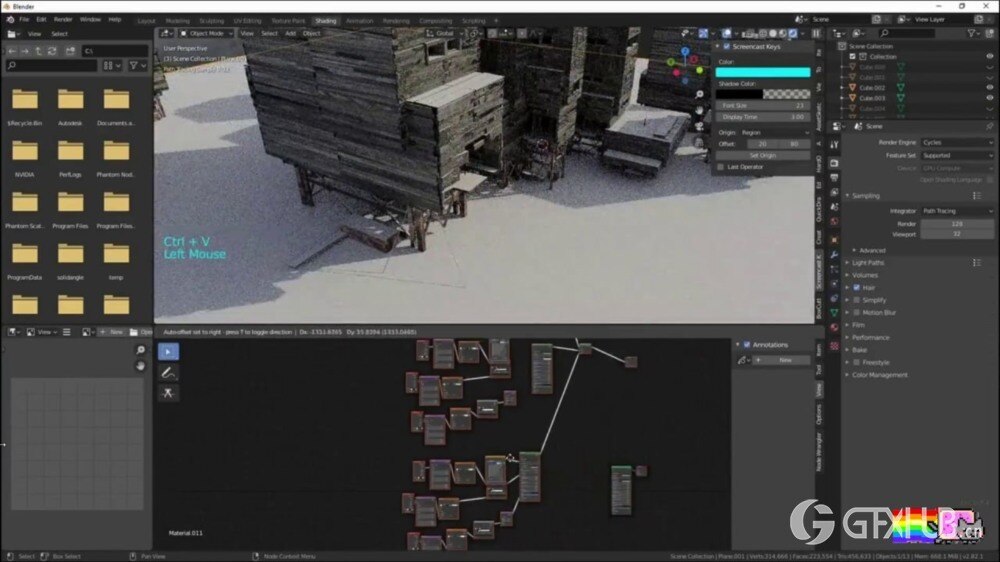Click the outliner filter funnel icon
Image resolution: width=1000 pixels, height=562 pixels.
(x=972, y=33)
